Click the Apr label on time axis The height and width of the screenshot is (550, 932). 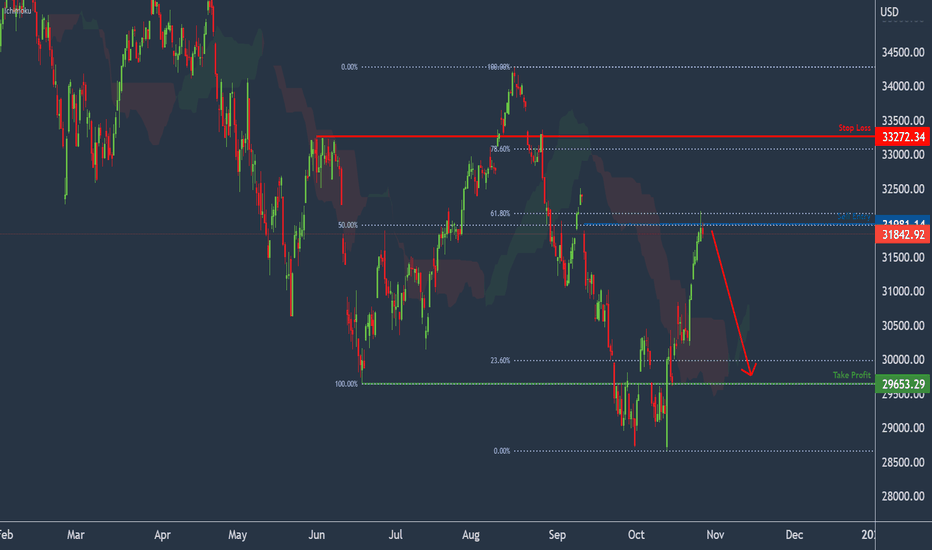click(x=162, y=535)
